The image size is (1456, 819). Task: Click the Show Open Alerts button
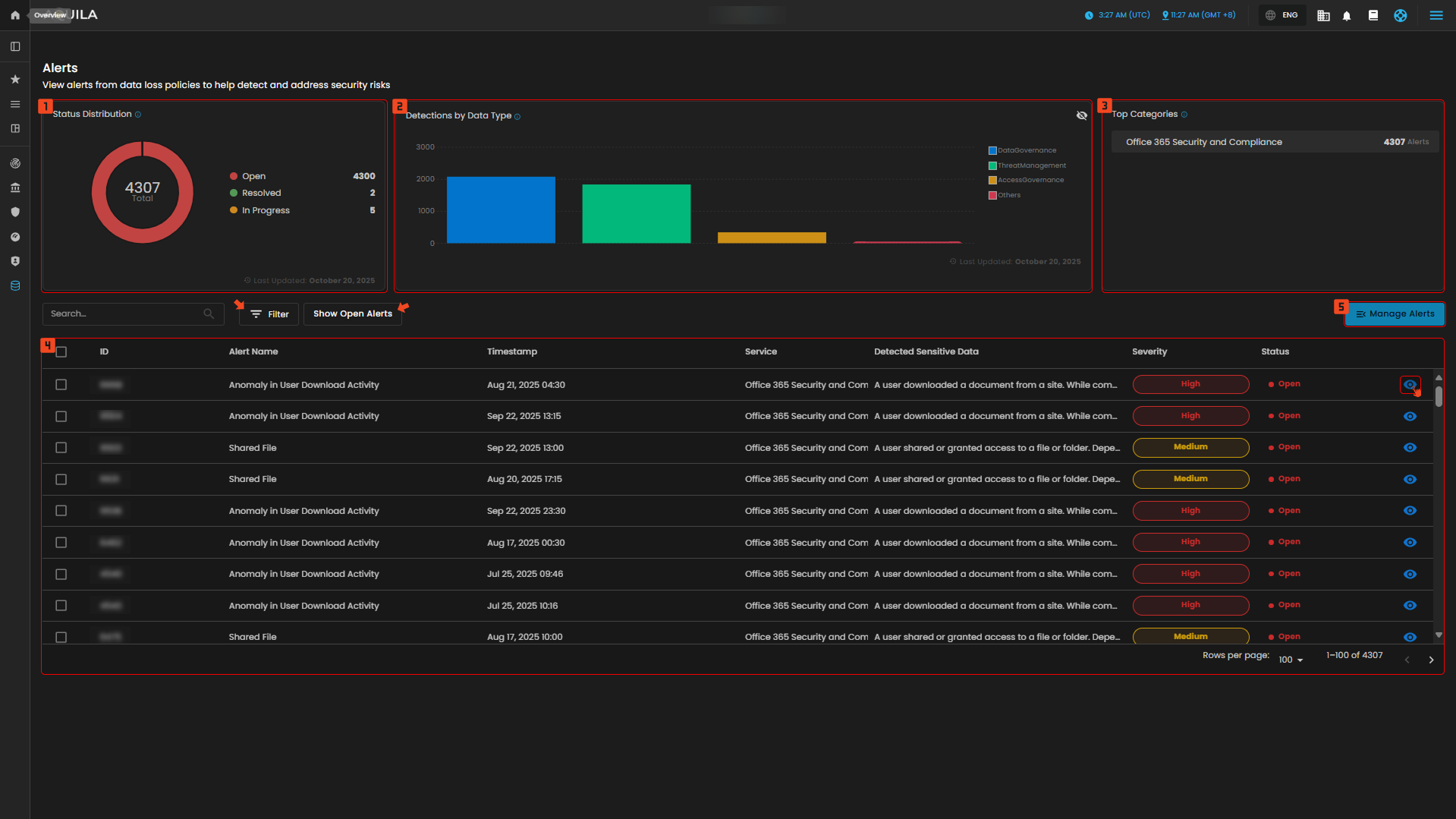pos(352,314)
